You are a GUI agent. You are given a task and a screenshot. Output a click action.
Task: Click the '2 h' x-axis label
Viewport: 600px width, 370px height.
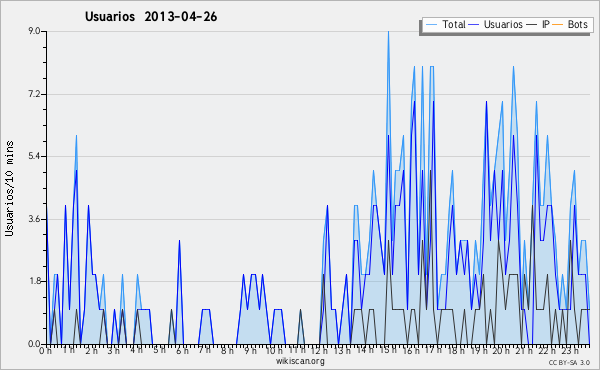click(x=91, y=351)
